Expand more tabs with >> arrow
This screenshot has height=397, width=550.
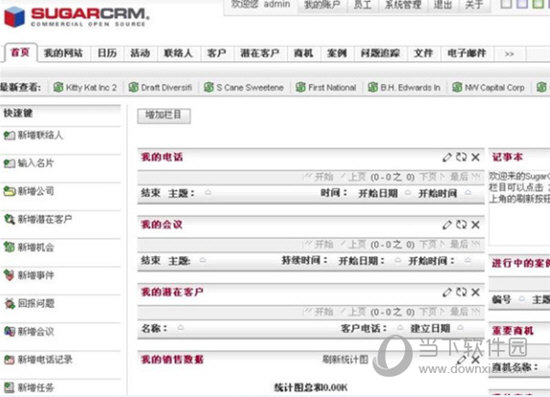(x=509, y=54)
